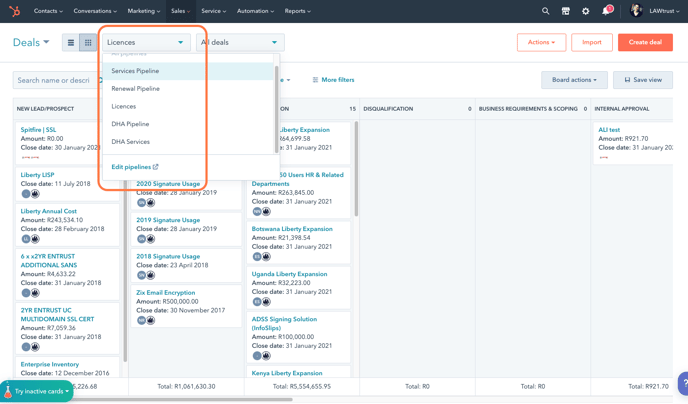688x404 pixels.
Task: Select Services Pipeline option
Action: [x=188, y=71]
